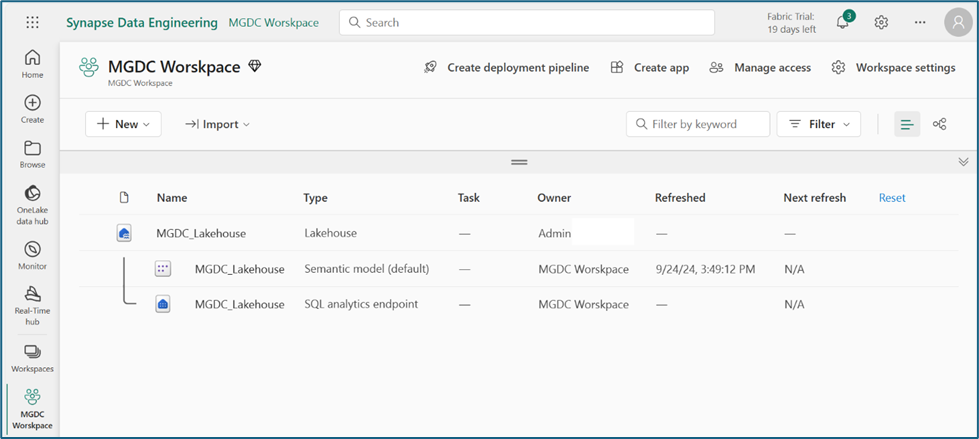Open Browse in the left navigation
This screenshot has width=979, height=439.
click(x=32, y=154)
